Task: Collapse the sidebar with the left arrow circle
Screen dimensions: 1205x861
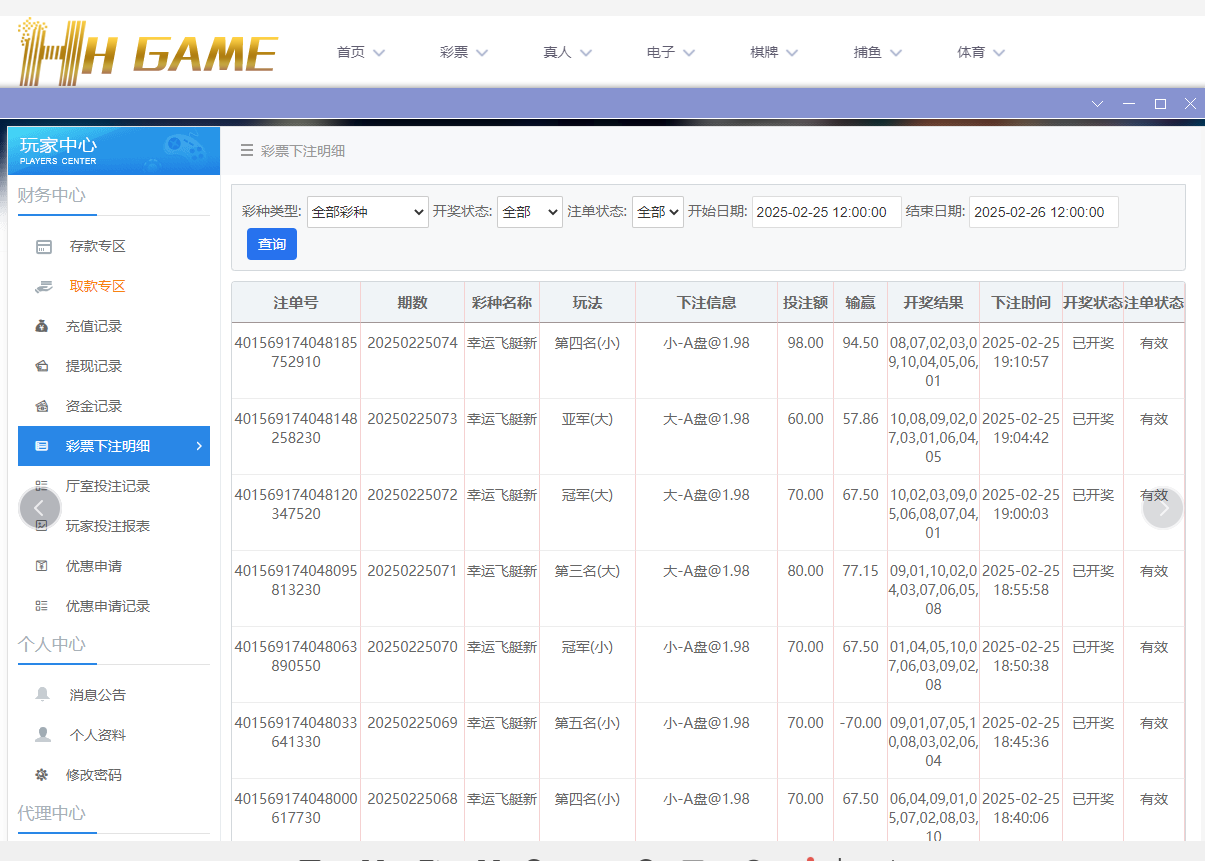Action: (40, 507)
